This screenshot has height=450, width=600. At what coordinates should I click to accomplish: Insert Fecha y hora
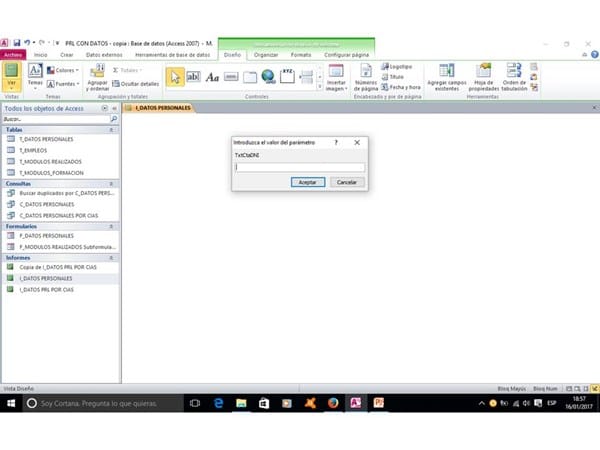401,87
